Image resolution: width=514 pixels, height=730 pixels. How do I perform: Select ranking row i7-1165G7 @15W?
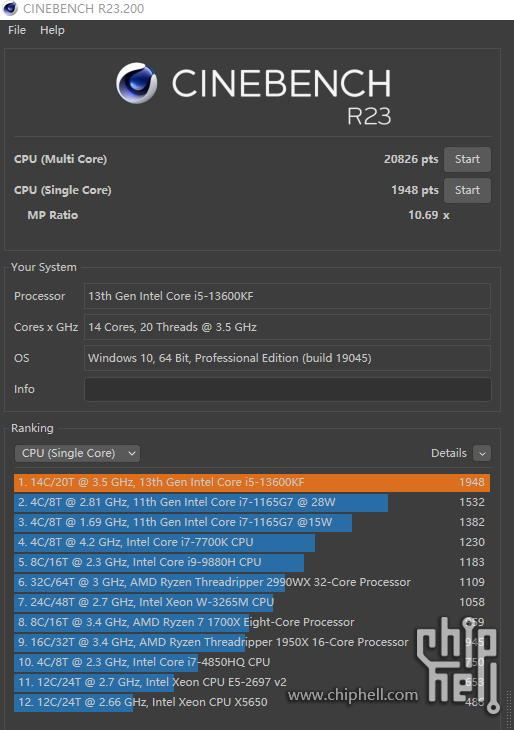[252, 522]
